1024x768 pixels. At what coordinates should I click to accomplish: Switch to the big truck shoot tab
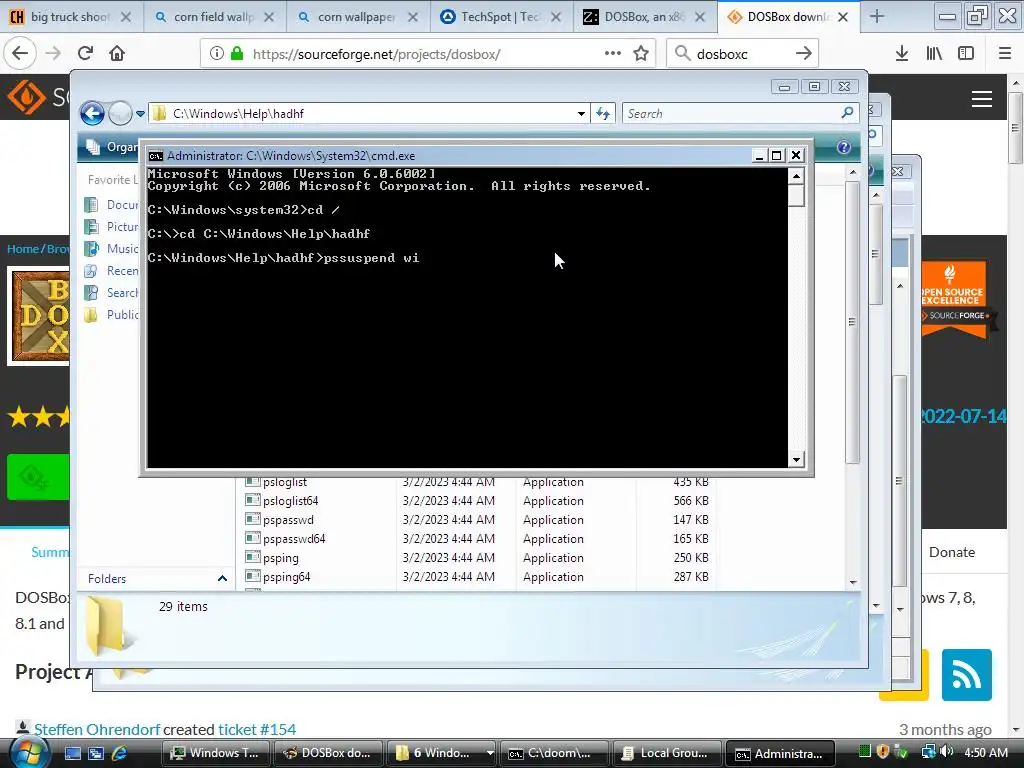click(x=71, y=17)
